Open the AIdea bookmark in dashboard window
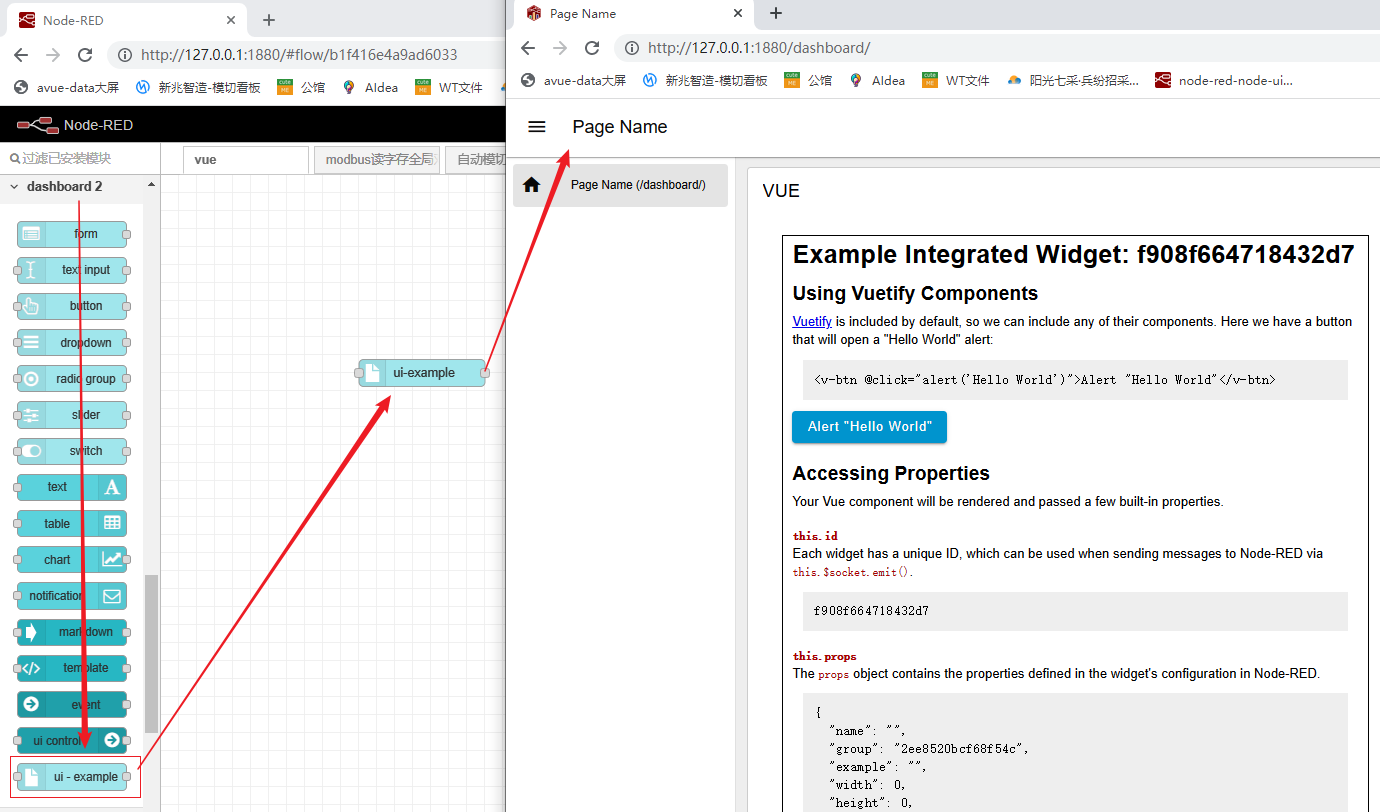Viewport: 1380px width, 812px height. click(x=877, y=81)
